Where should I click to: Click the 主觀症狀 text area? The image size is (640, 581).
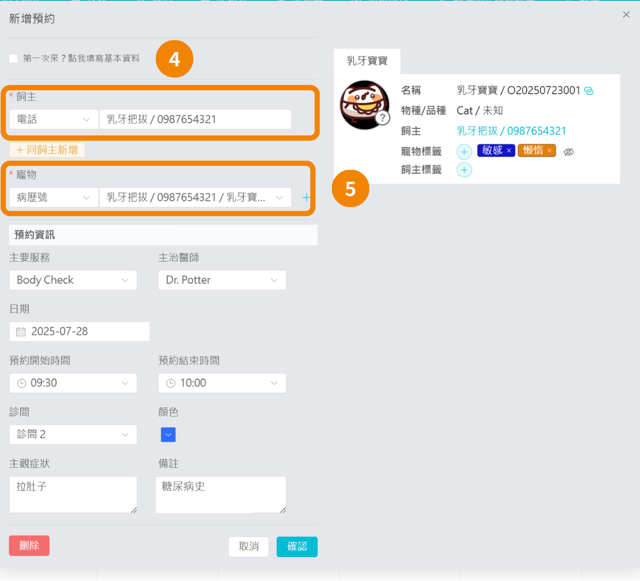point(73,494)
